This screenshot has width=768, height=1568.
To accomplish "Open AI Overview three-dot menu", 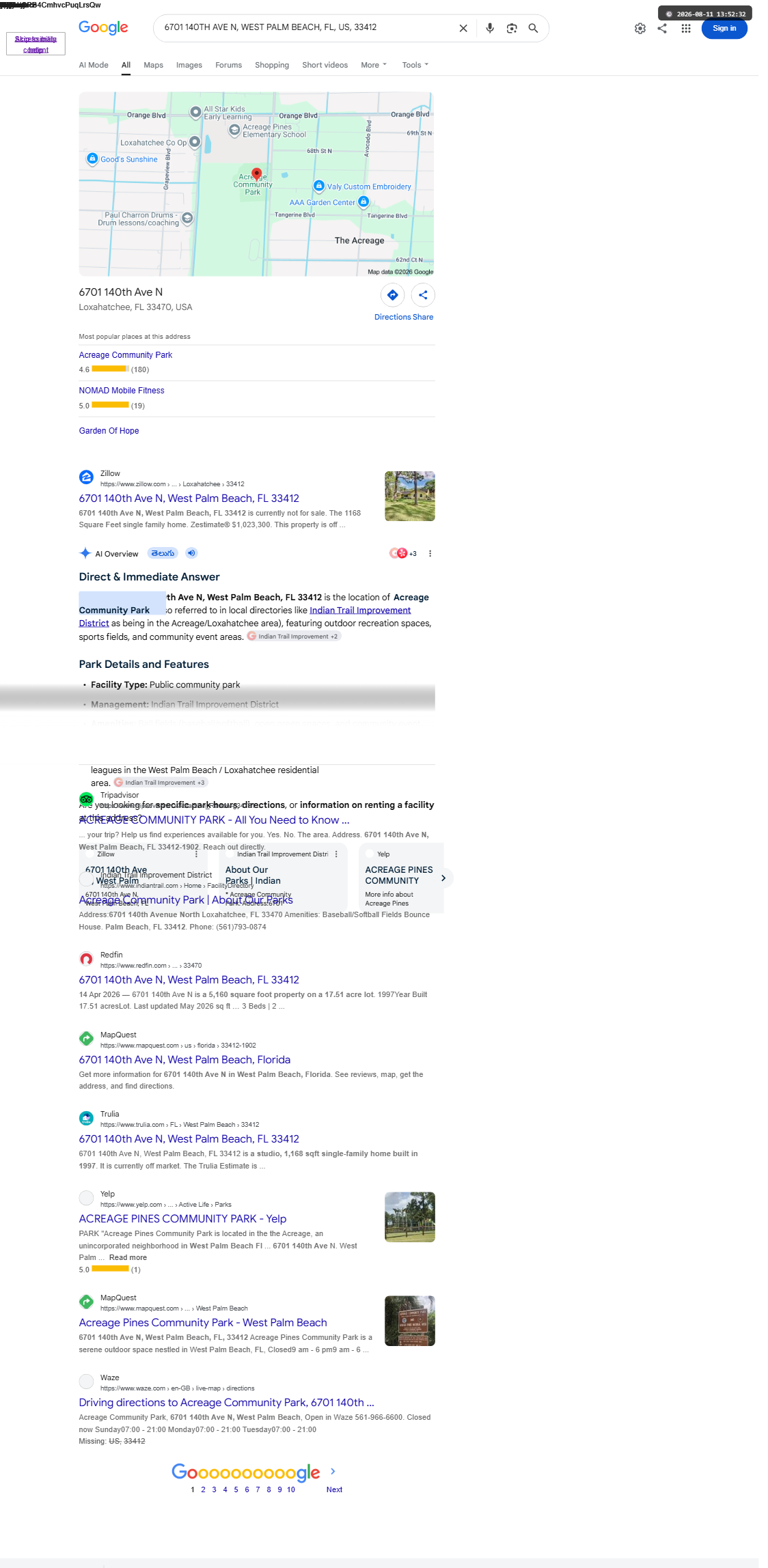I will (430, 554).
